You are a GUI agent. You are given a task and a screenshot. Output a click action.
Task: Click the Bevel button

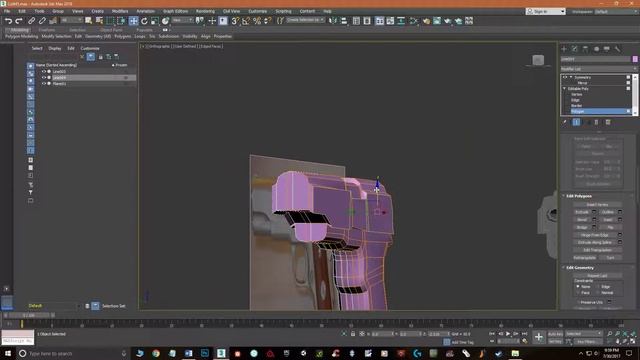pyautogui.click(x=582, y=220)
